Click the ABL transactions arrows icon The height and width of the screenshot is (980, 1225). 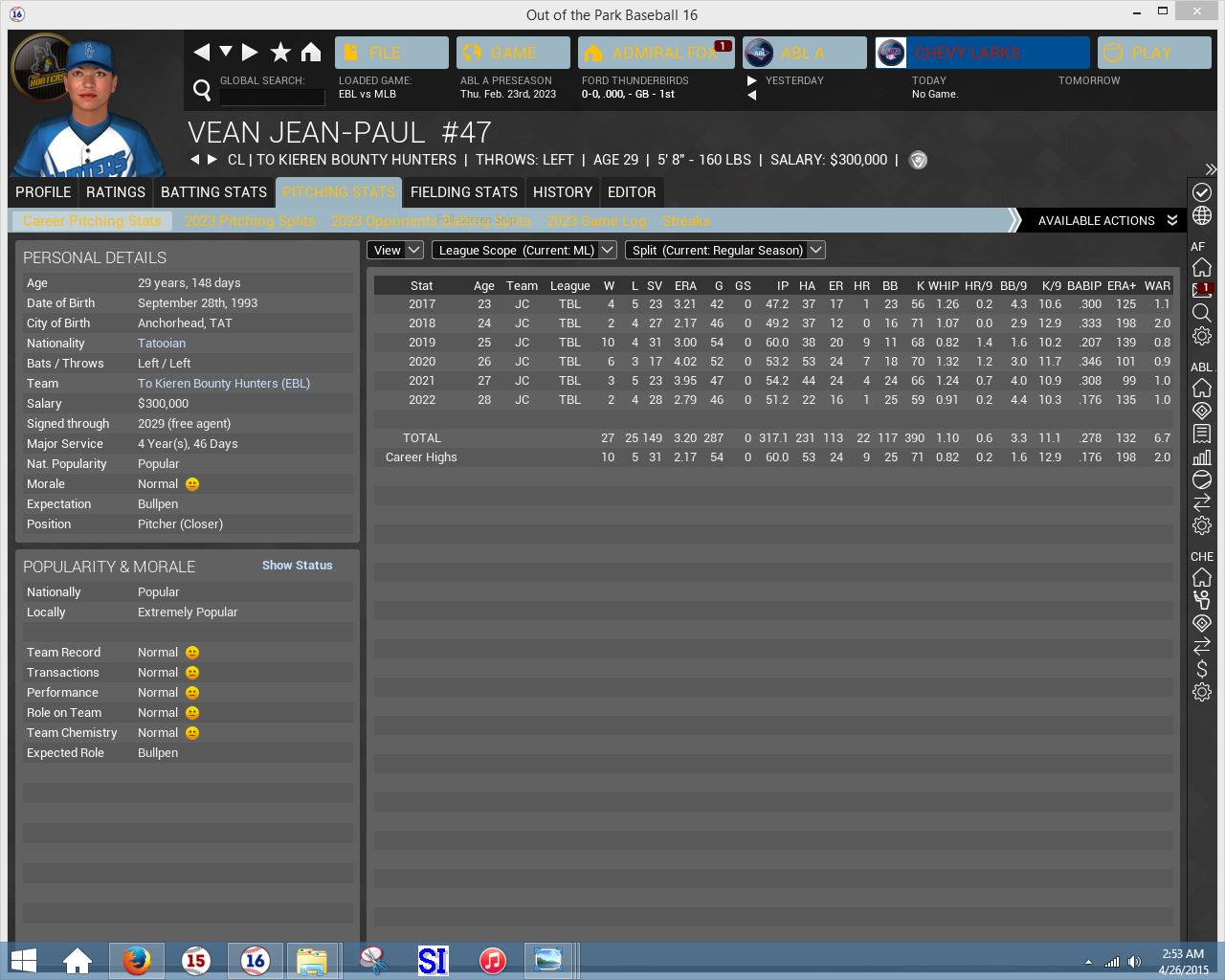1202,502
